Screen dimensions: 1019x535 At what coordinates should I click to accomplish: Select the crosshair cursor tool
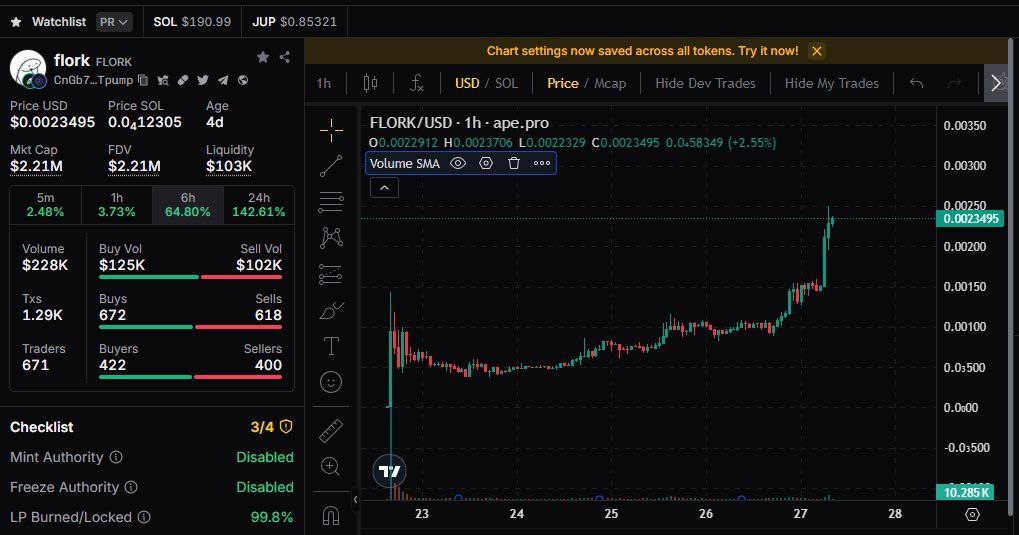click(x=331, y=130)
